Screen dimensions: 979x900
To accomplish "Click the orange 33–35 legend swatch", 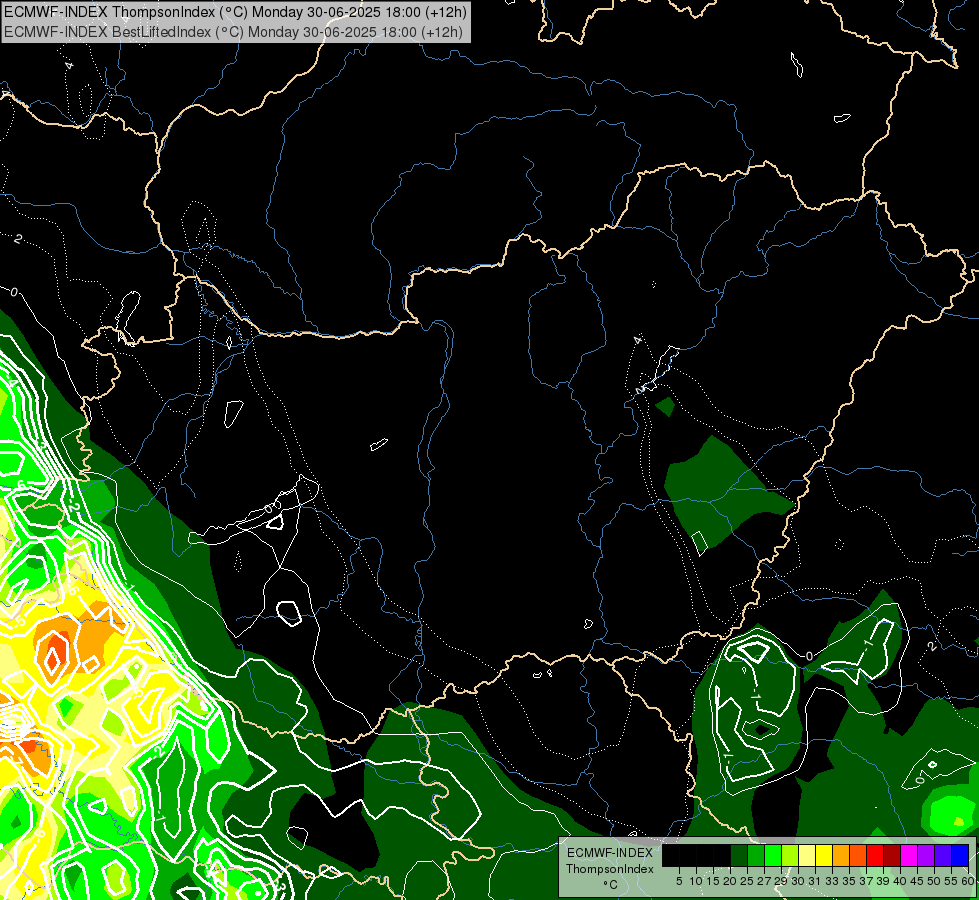I will pos(841,856).
